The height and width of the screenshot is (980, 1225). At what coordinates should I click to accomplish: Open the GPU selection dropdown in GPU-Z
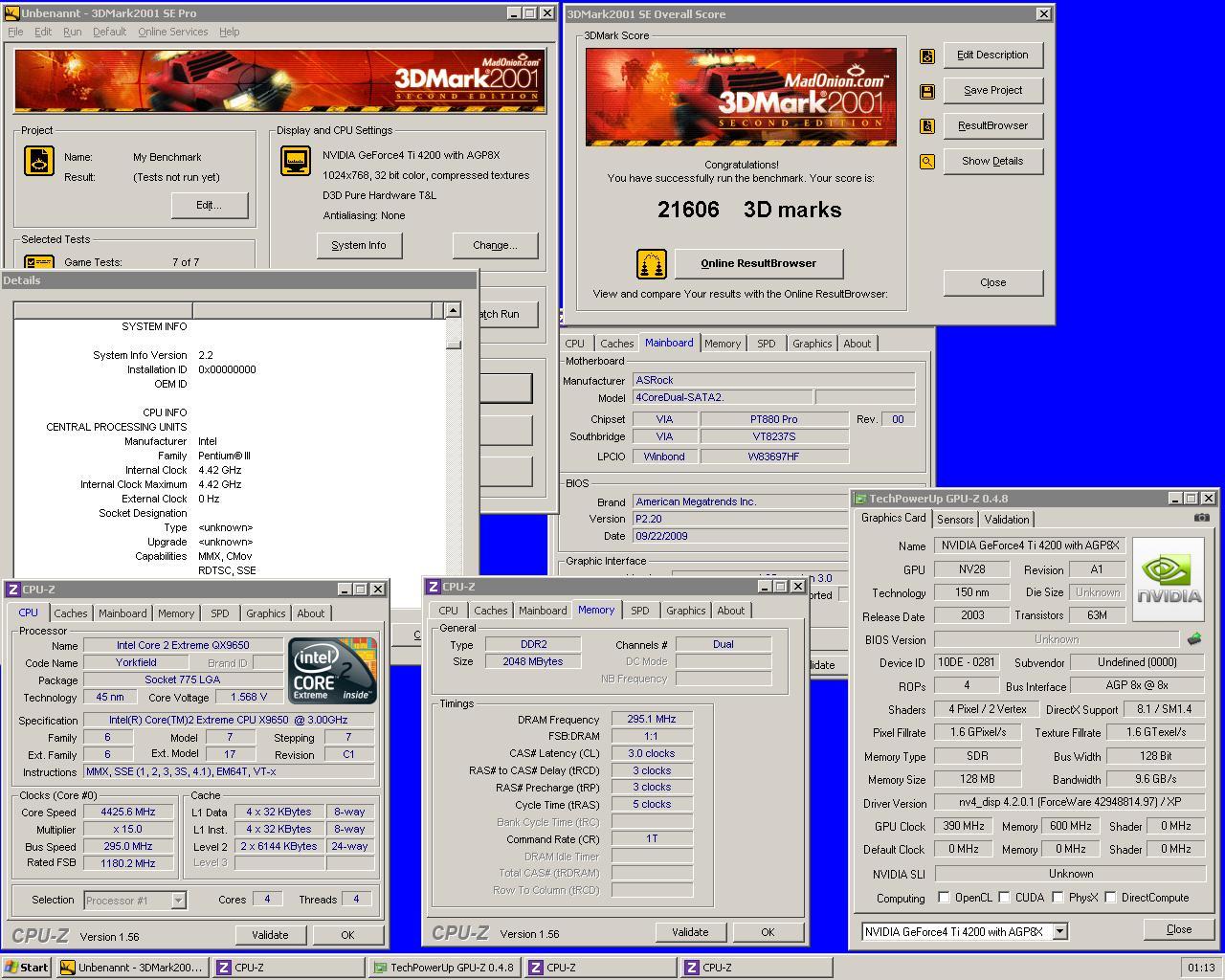click(x=1059, y=931)
